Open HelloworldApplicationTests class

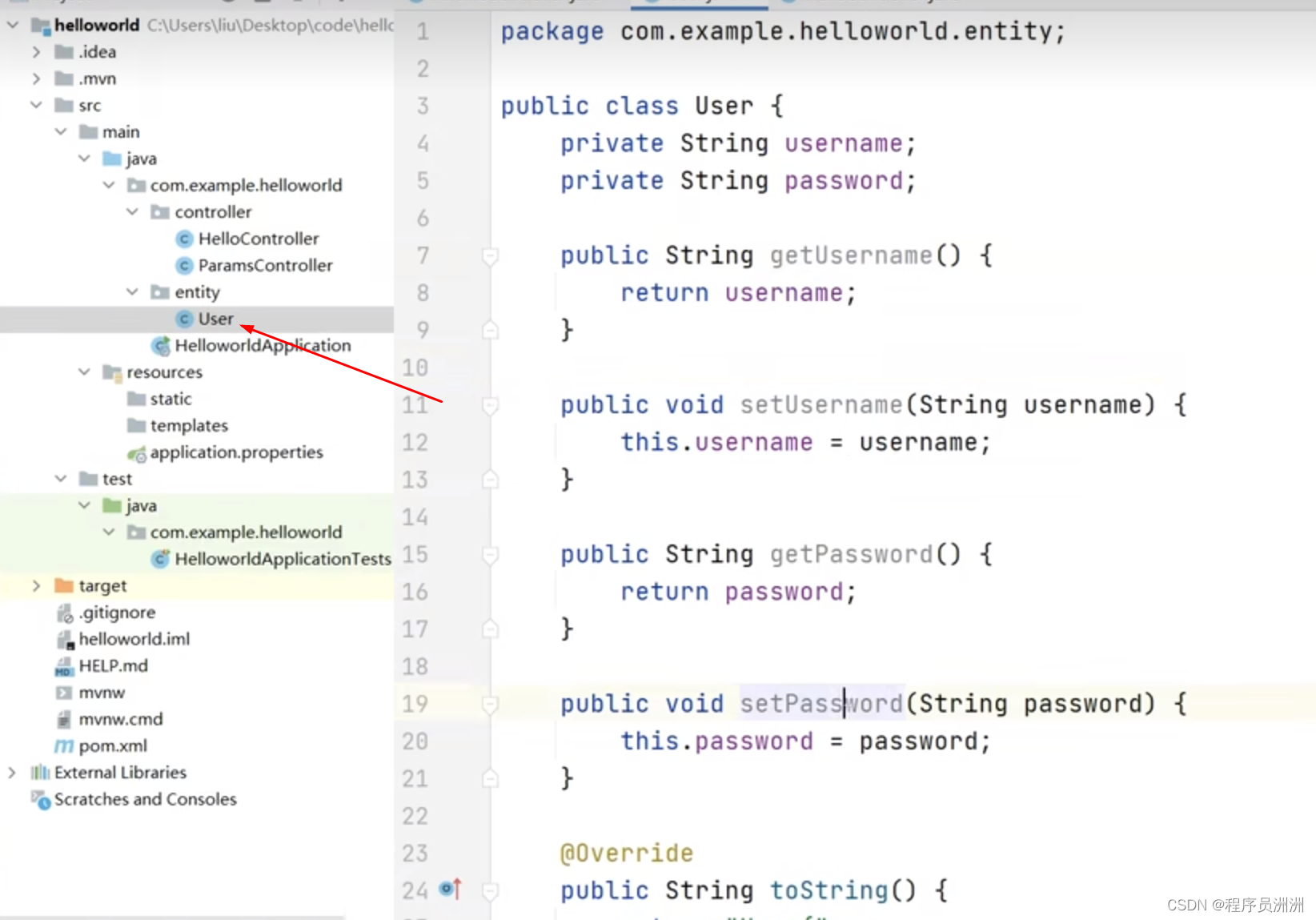[x=283, y=559]
